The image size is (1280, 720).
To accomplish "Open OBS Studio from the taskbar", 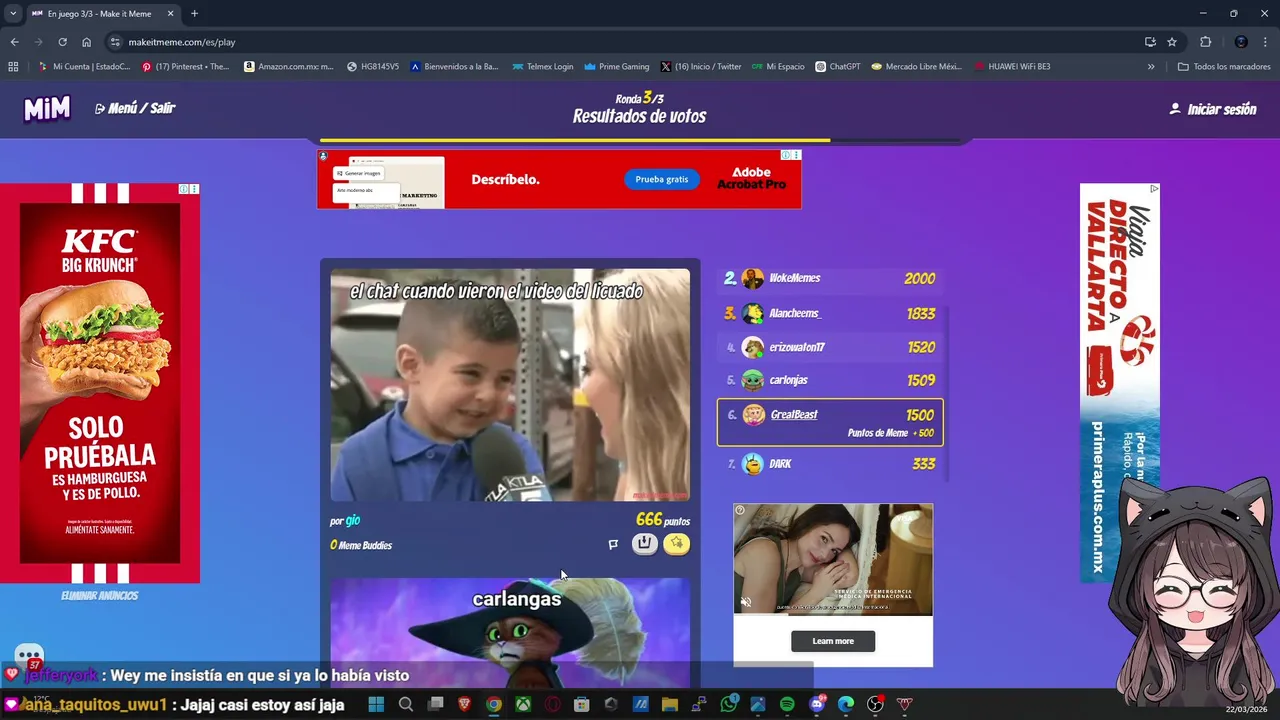I will 875,705.
